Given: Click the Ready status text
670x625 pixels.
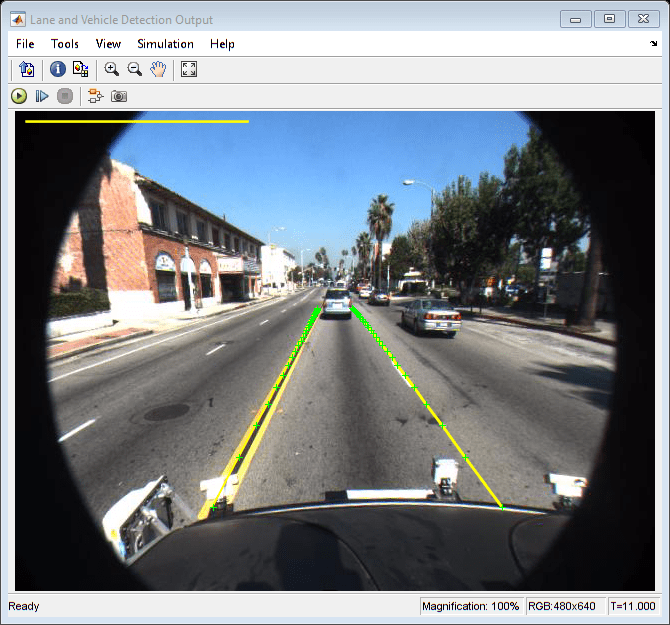Looking at the screenshot, I should tap(24, 606).
